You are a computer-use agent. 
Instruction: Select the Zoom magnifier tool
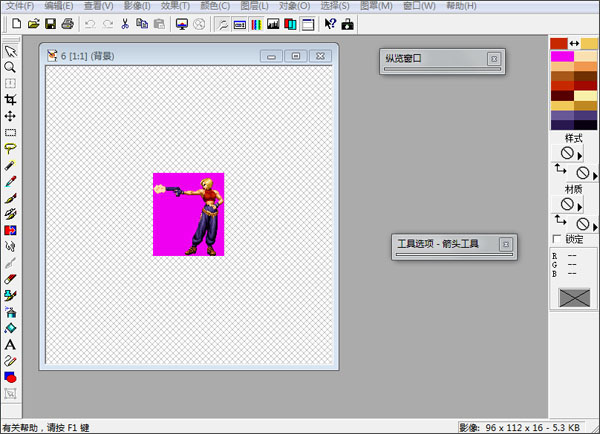click(x=10, y=67)
